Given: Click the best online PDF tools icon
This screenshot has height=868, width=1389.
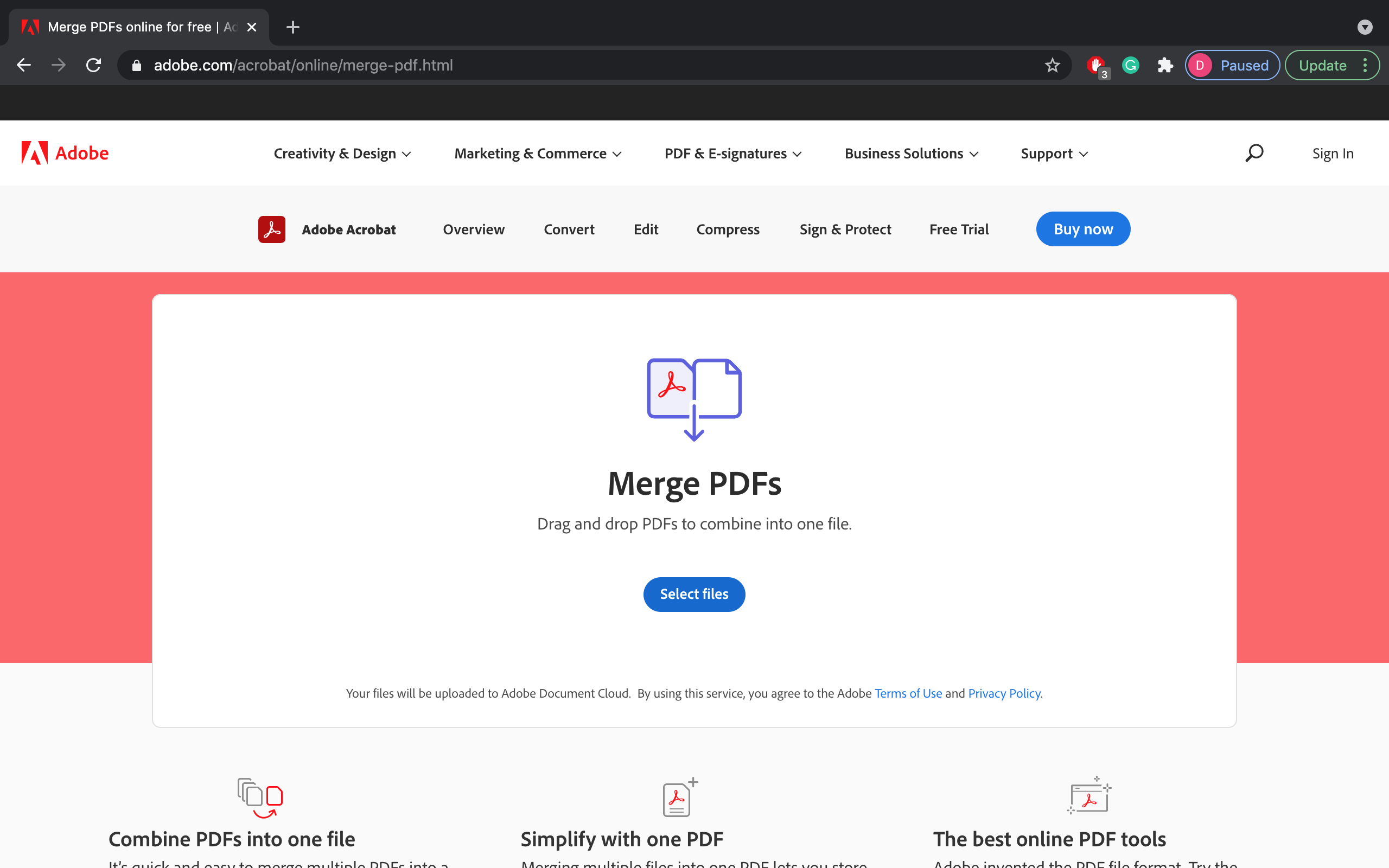Looking at the screenshot, I should tap(1090, 796).
